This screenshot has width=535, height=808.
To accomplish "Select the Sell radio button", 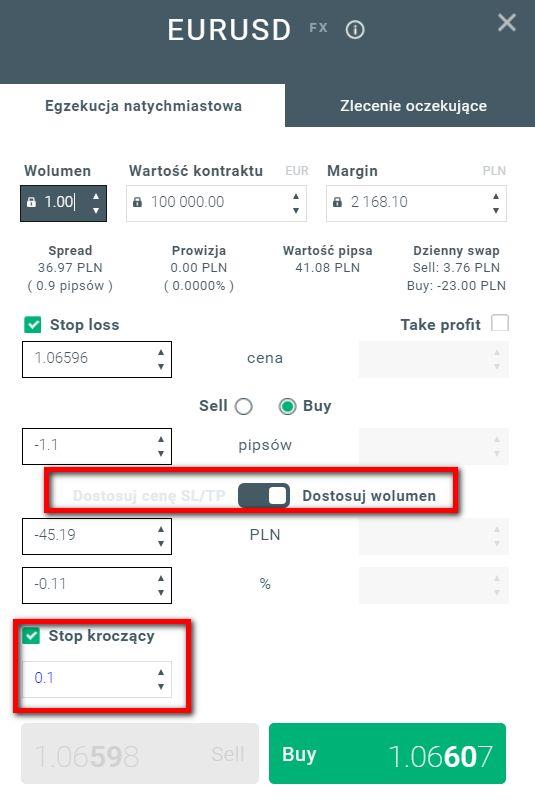I will tap(244, 407).
